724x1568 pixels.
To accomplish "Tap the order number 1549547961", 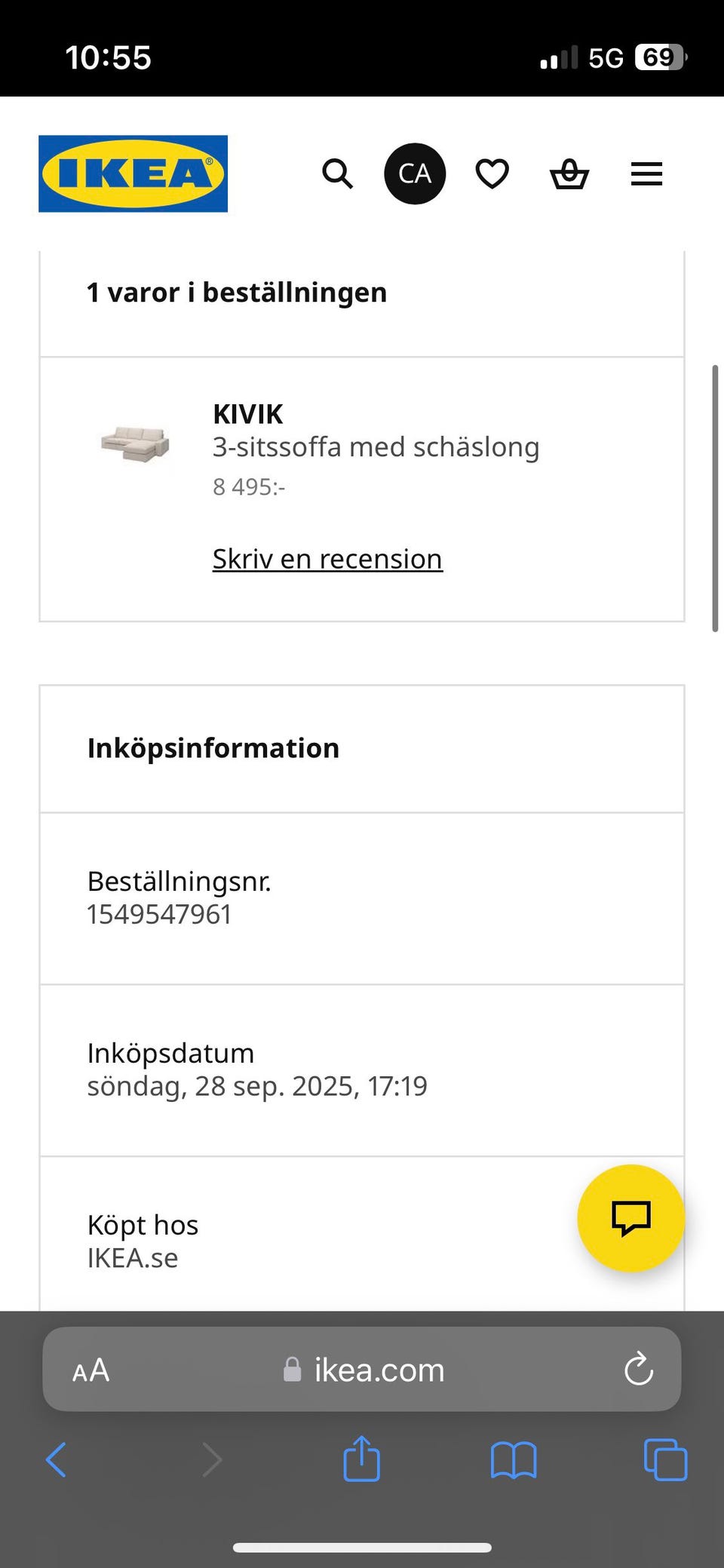I will click(x=159, y=914).
